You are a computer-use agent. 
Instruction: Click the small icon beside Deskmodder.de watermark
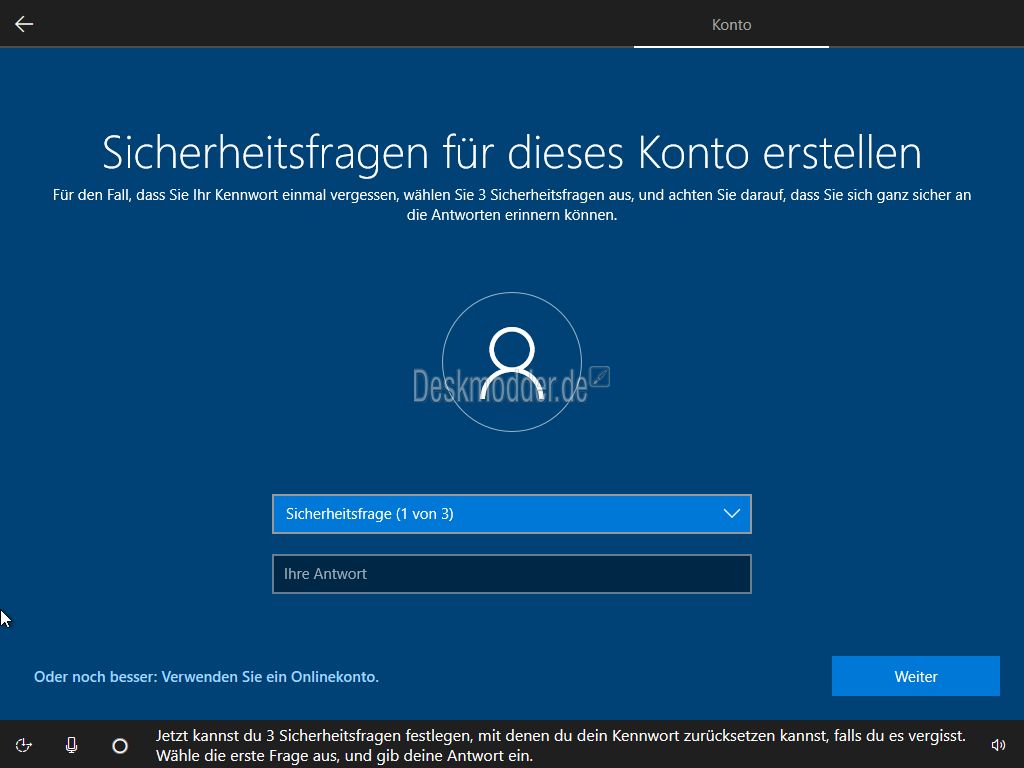(x=600, y=377)
